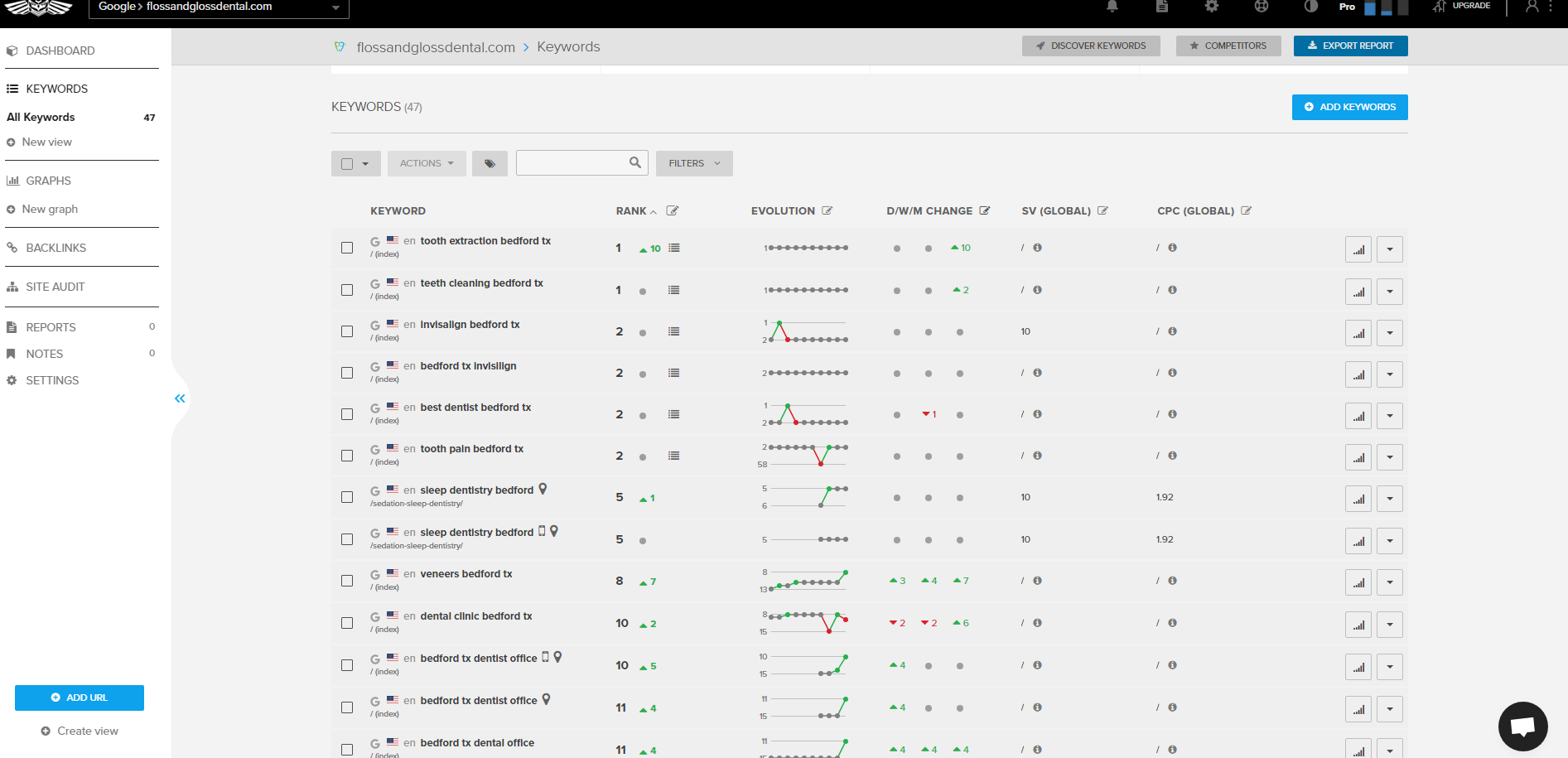Image resolution: width=1568 pixels, height=758 pixels.
Task: Expand options for veneers bedford tx
Action: (1390, 582)
